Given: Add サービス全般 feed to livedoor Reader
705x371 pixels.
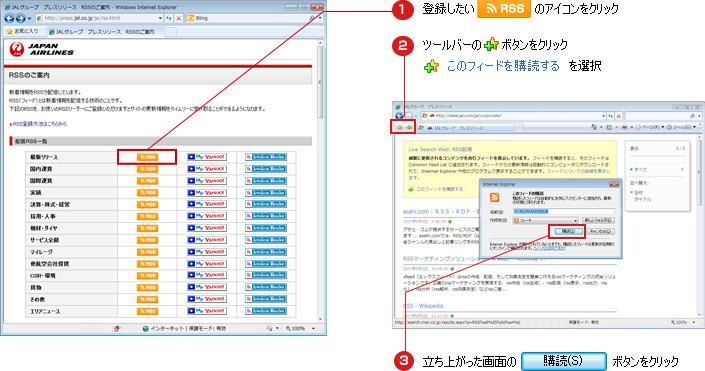Looking at the screenshot, I should tap(266, 240).
